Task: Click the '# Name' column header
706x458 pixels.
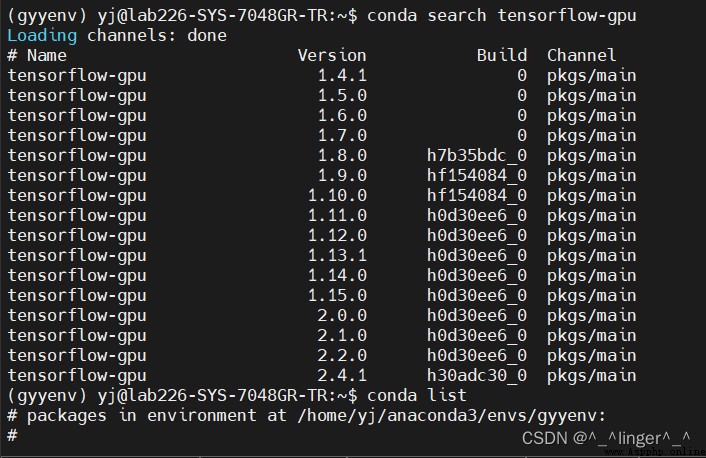Action: (x=37, y=55)
